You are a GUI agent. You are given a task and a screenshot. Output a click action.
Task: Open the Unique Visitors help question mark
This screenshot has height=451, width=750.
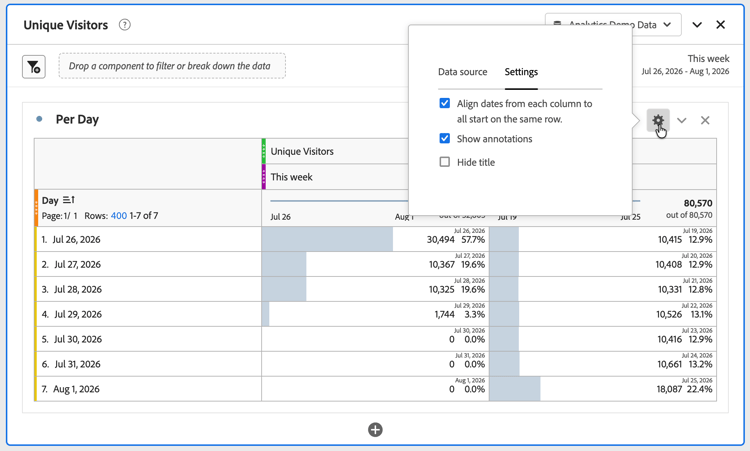point(124,25)
